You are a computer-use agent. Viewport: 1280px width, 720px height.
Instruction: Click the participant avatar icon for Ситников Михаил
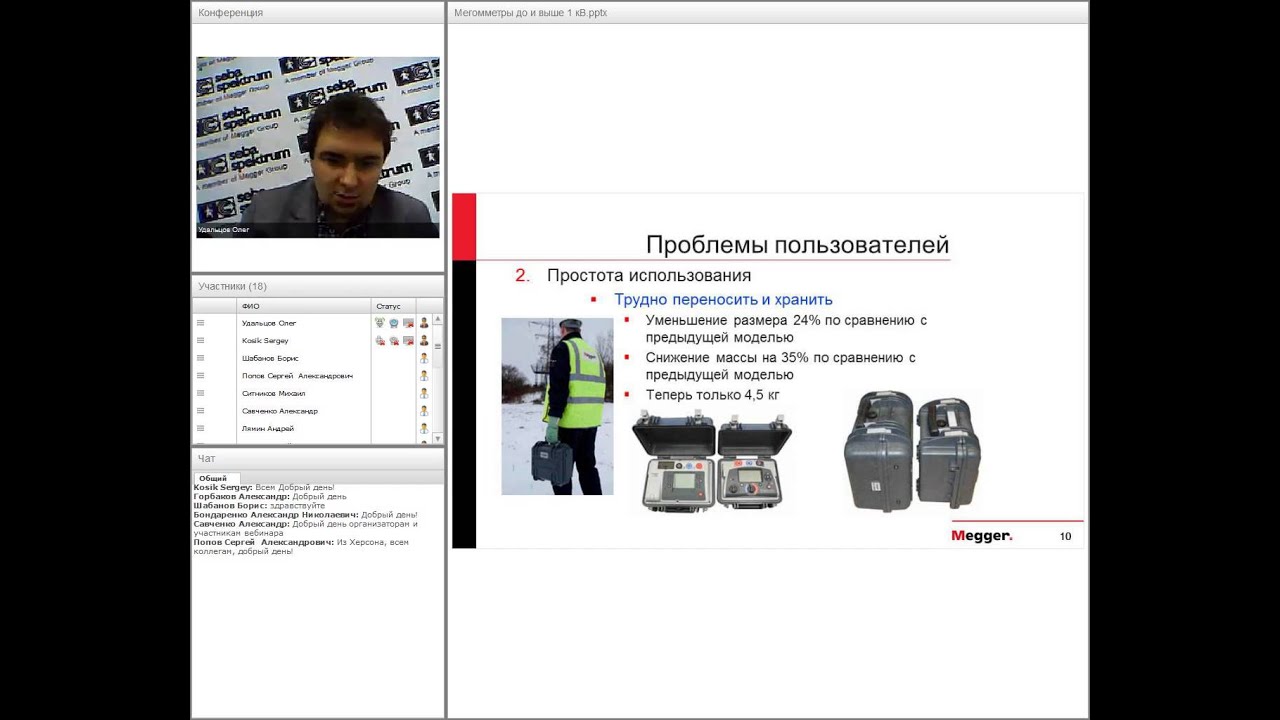click(x=424, y=393)
